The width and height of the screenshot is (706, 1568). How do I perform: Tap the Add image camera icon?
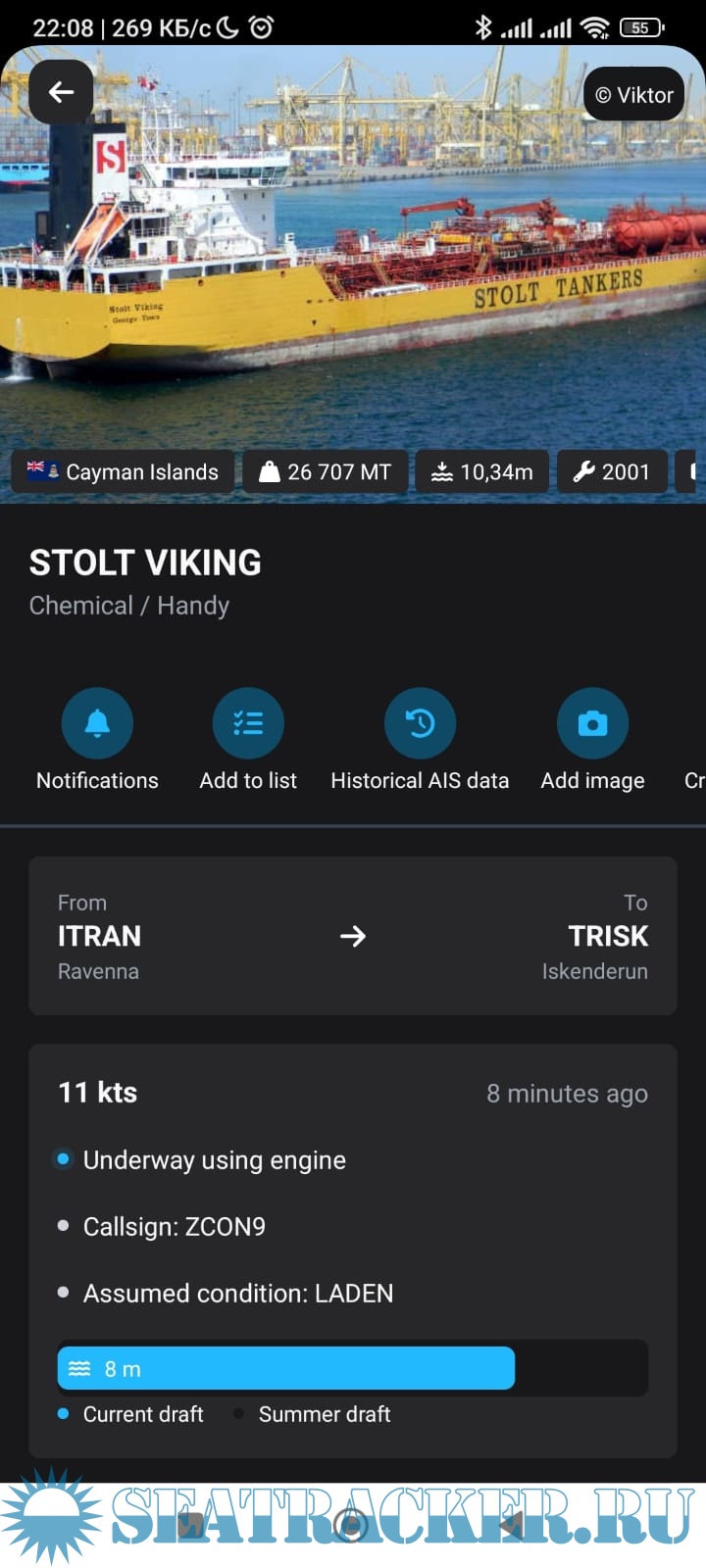(592, 723)
